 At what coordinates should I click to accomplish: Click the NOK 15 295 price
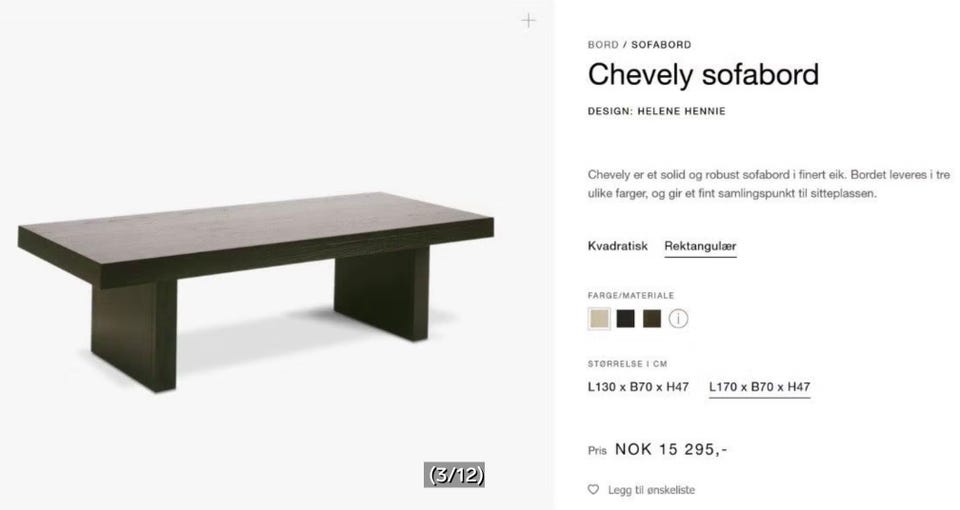pos(670,449)
